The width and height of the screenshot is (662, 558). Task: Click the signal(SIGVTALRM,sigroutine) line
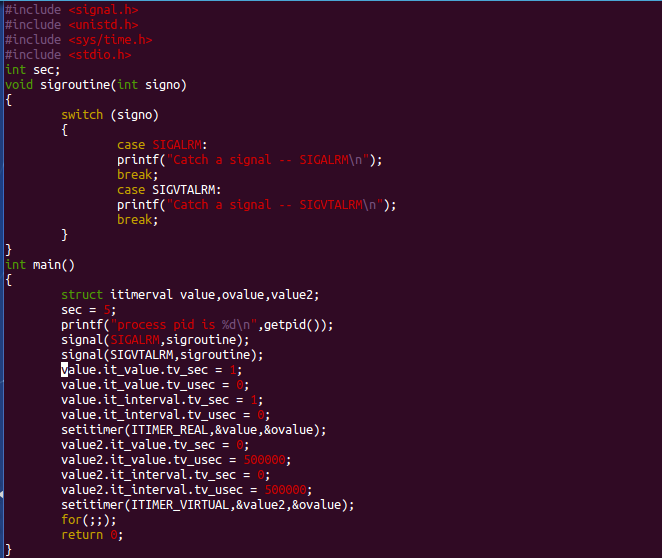[x=162, y=355]
